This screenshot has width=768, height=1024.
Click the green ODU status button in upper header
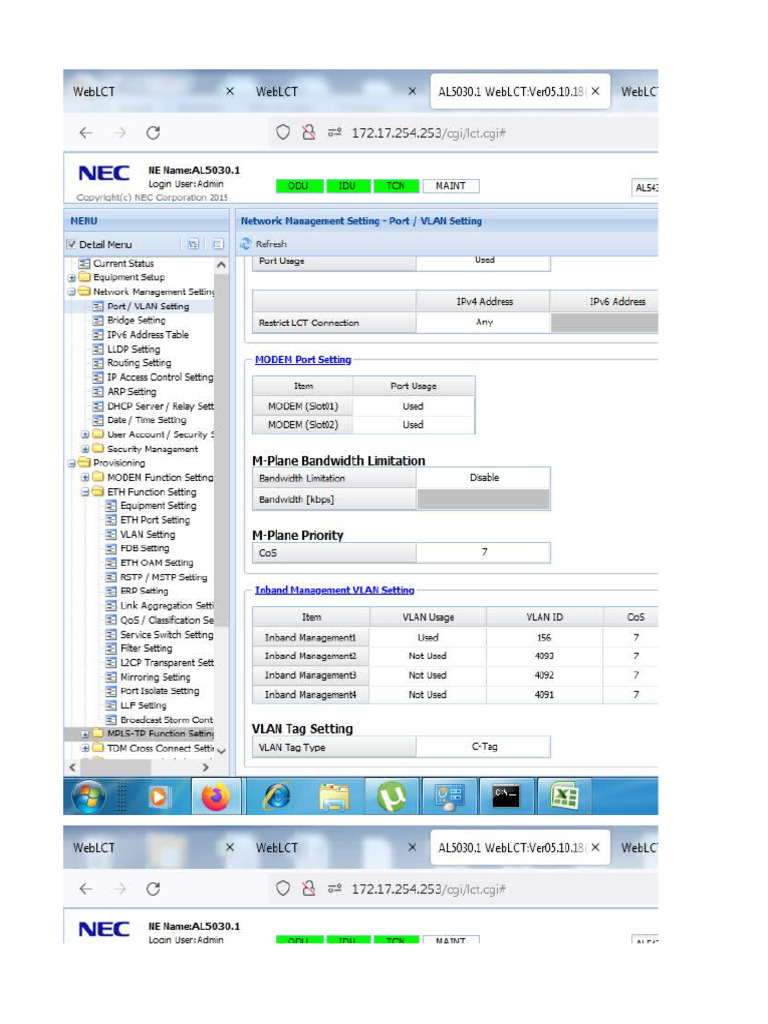point(298,186)
